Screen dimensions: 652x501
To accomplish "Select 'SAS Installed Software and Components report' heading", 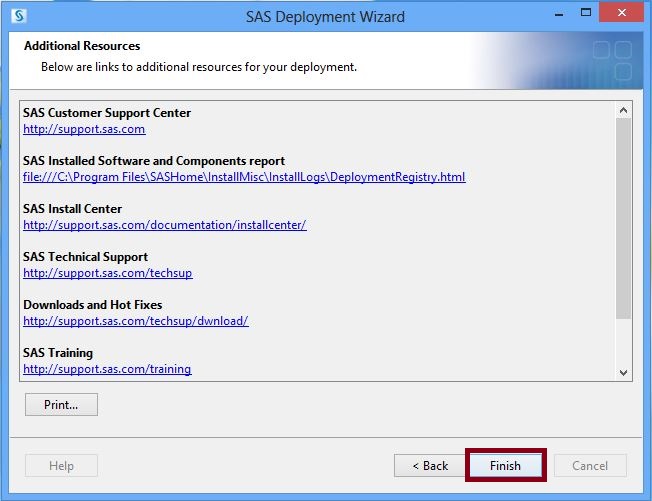I will [x=154, y=161].
